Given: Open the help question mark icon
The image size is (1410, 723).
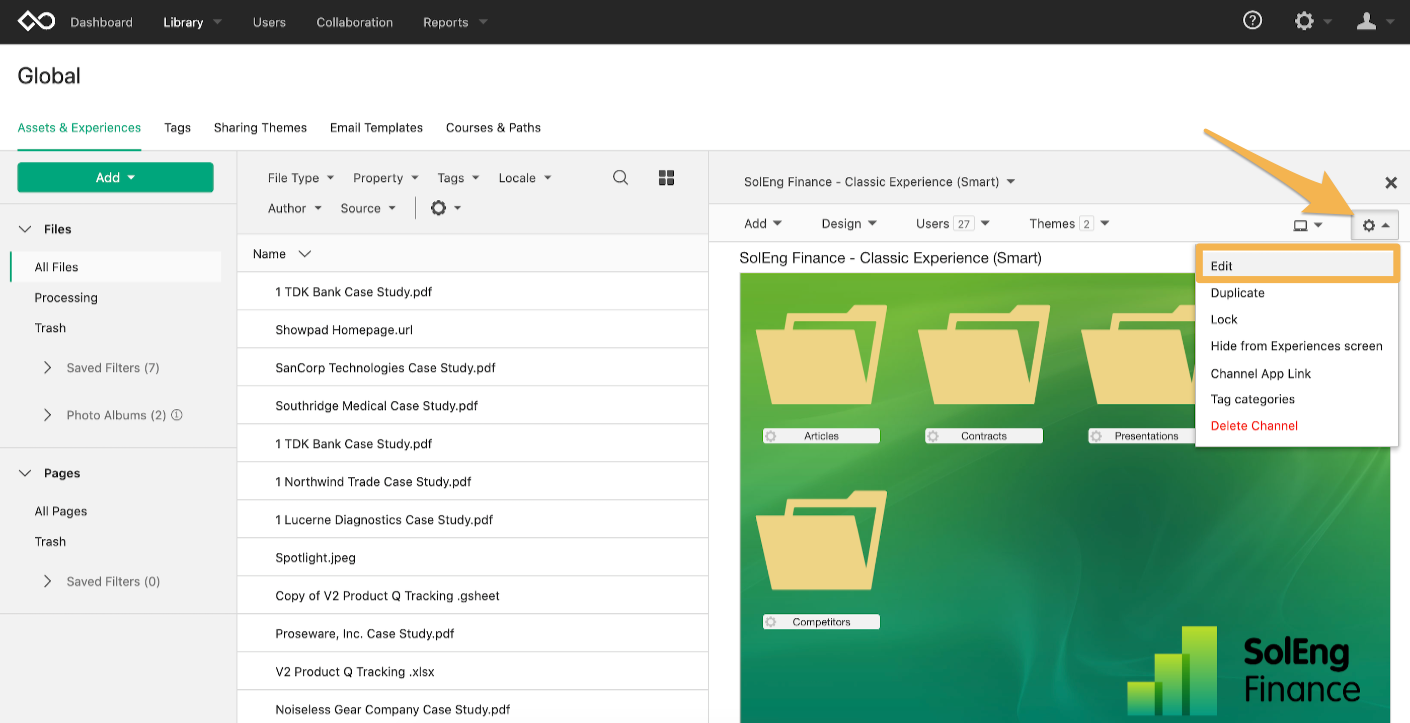Looking at the screenshot, I should [1252, 20].
